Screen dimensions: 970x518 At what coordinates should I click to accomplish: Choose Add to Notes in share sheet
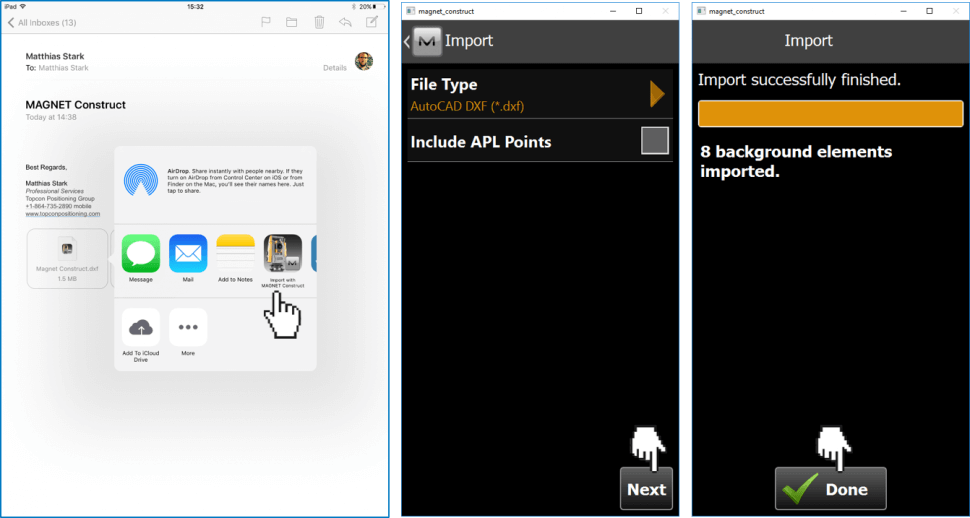tap(235, 254)
